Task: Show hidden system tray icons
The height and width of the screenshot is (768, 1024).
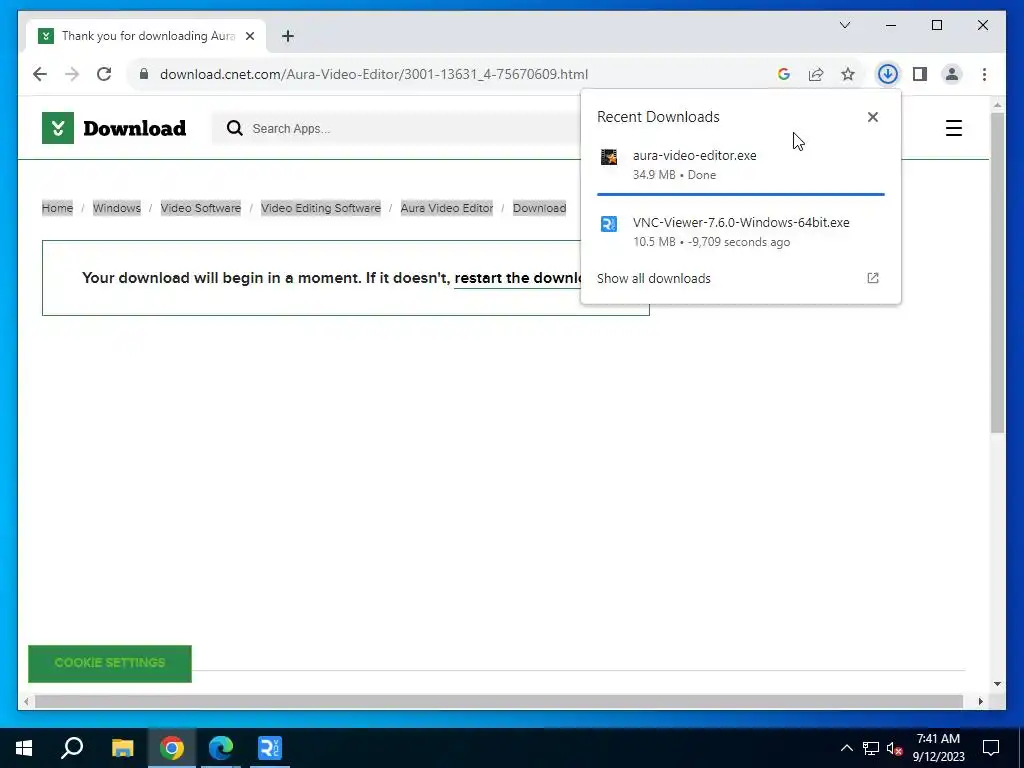Action: (846, 748)
